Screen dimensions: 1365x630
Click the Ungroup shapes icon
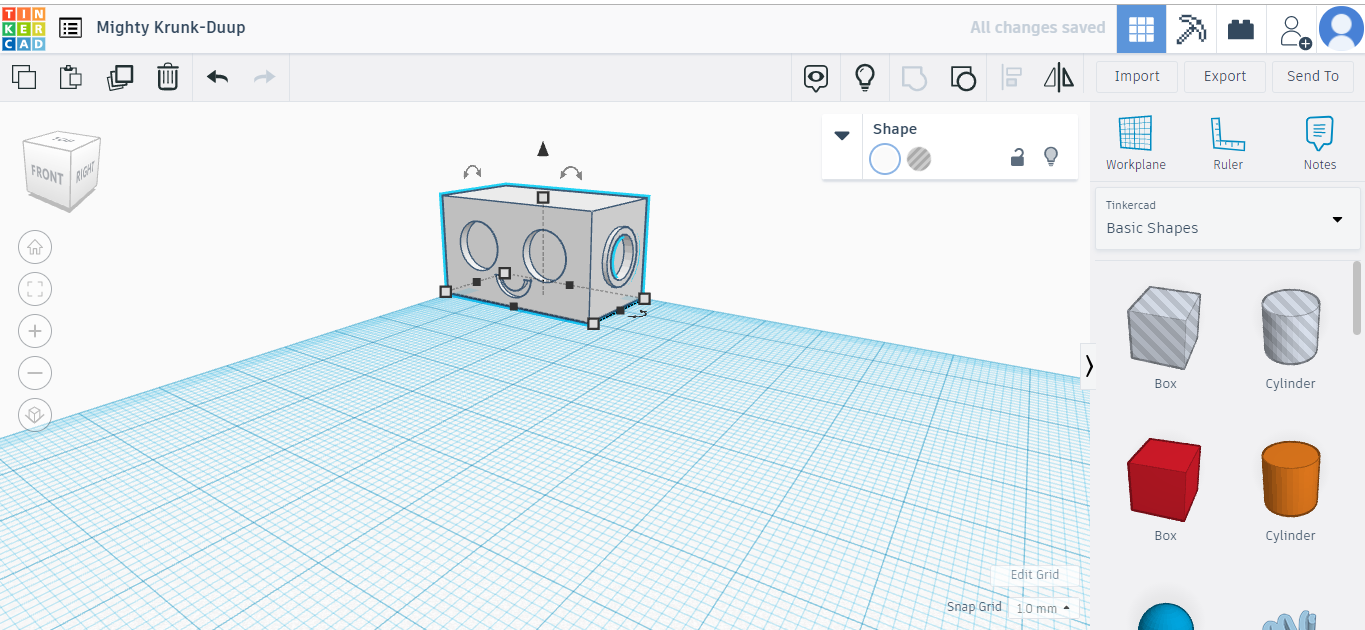(962, 78)
